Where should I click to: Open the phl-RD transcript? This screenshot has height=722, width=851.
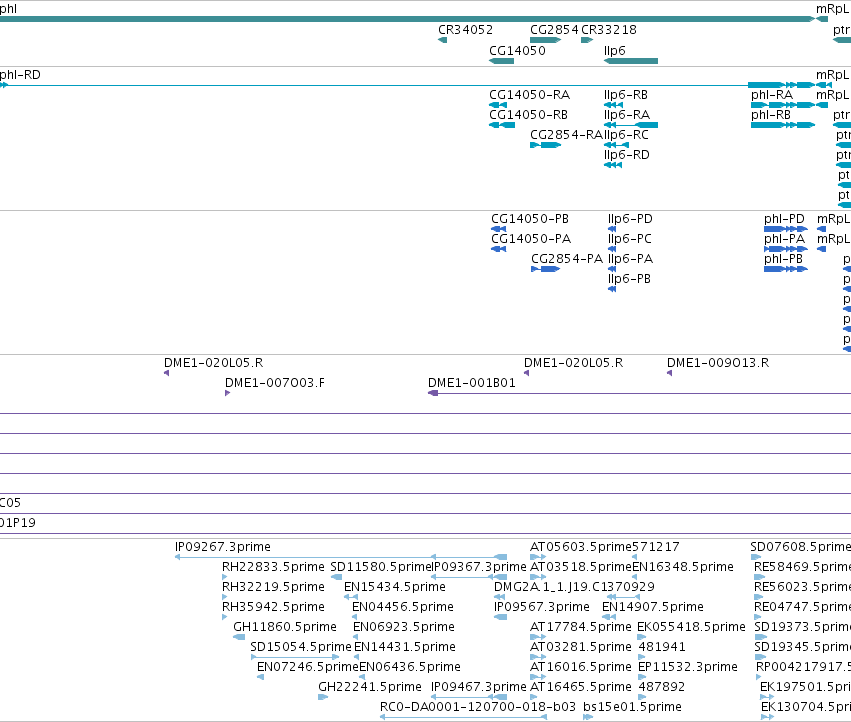pyautogui.click(x=407, y=85)
